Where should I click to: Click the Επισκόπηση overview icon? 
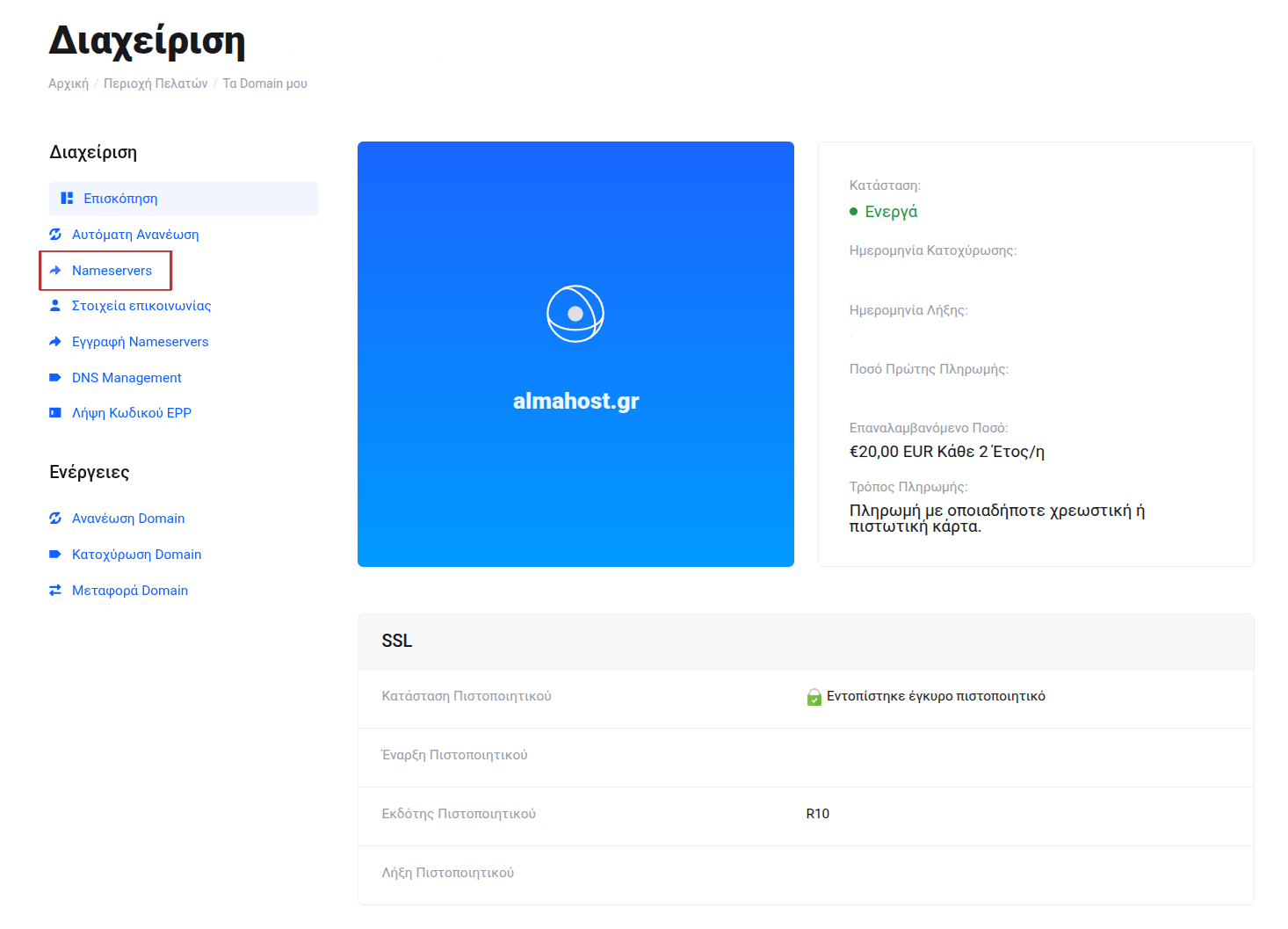(x=67, y=199)
